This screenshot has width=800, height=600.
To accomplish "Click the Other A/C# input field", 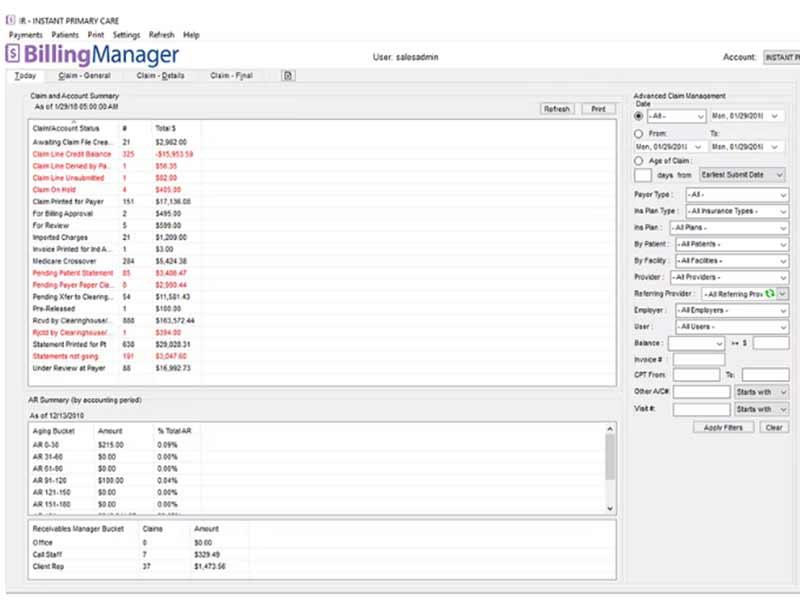I will (x=702, y=392).
